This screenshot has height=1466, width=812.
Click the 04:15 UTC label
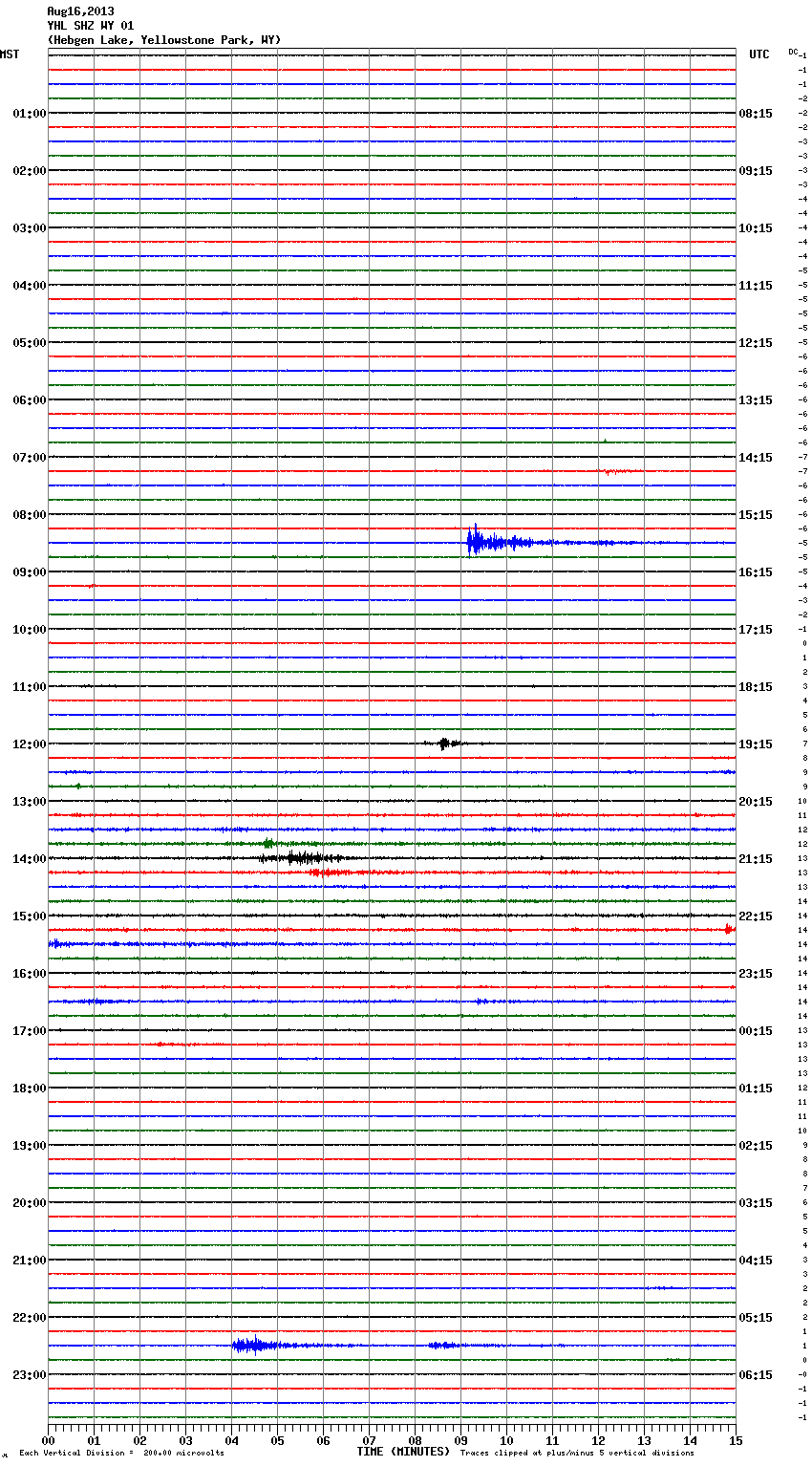click(756, 1261)
